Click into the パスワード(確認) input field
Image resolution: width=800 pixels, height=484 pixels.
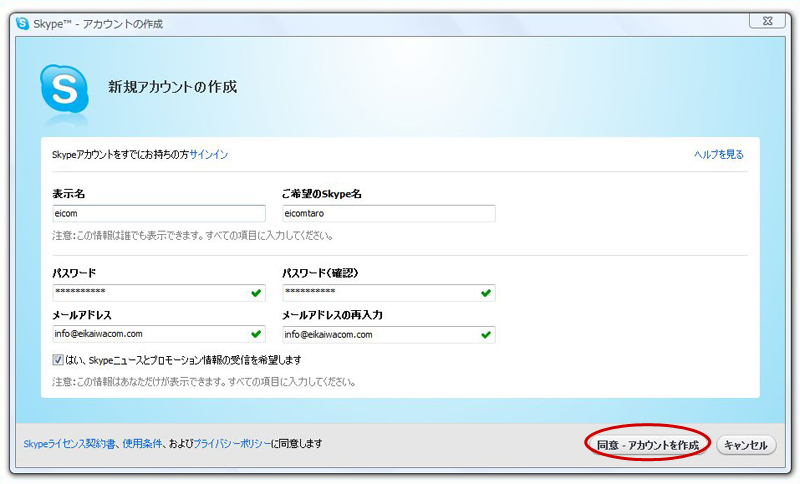pos(378,293)
